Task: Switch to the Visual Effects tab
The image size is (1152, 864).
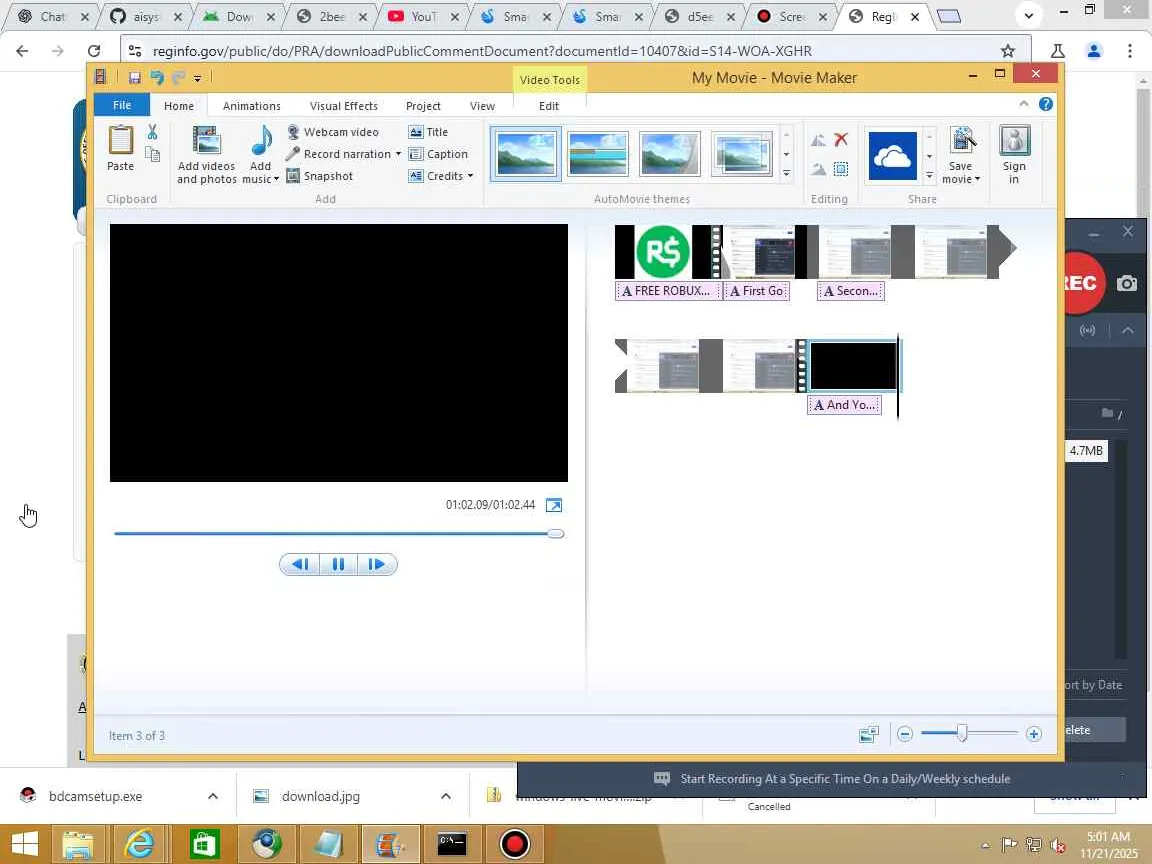Action: [x=344, y=106]
